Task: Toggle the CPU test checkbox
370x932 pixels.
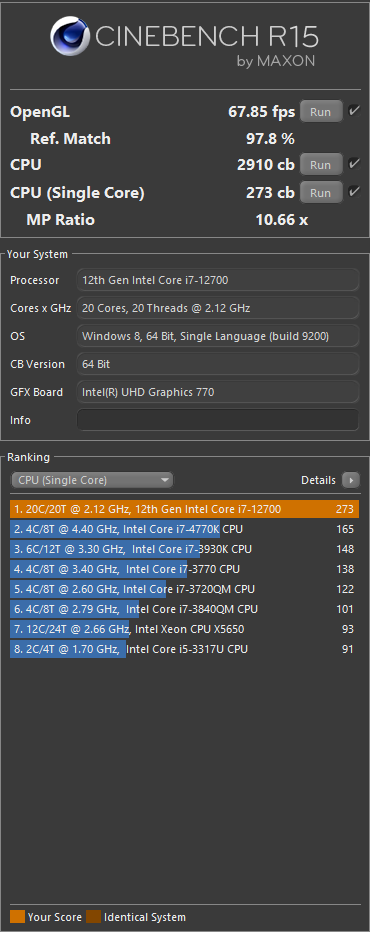Action: click(354, 163)
